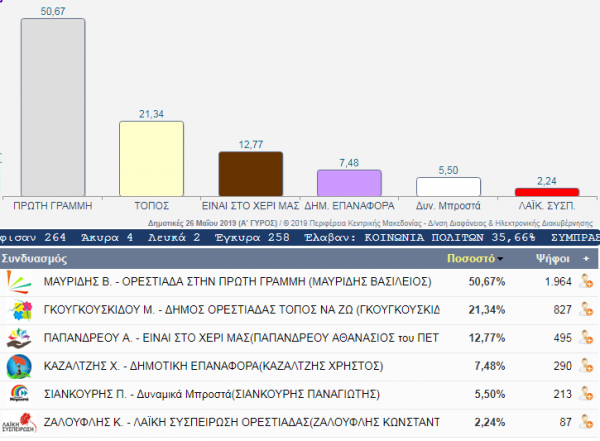The width and height of the screenshot is (600, 441).
Task: Click the ΚΑΖΑΛΤΖΗΣ party logo icon
Action: 18,367
